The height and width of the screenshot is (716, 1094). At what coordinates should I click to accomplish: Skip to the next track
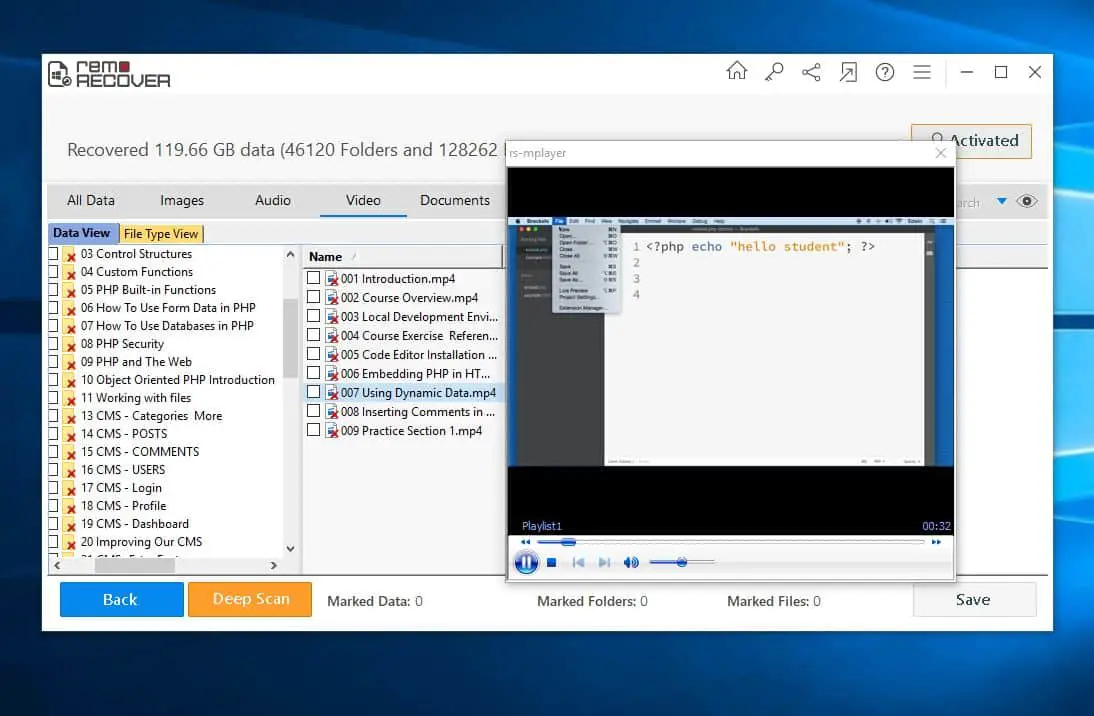(604, 562)
